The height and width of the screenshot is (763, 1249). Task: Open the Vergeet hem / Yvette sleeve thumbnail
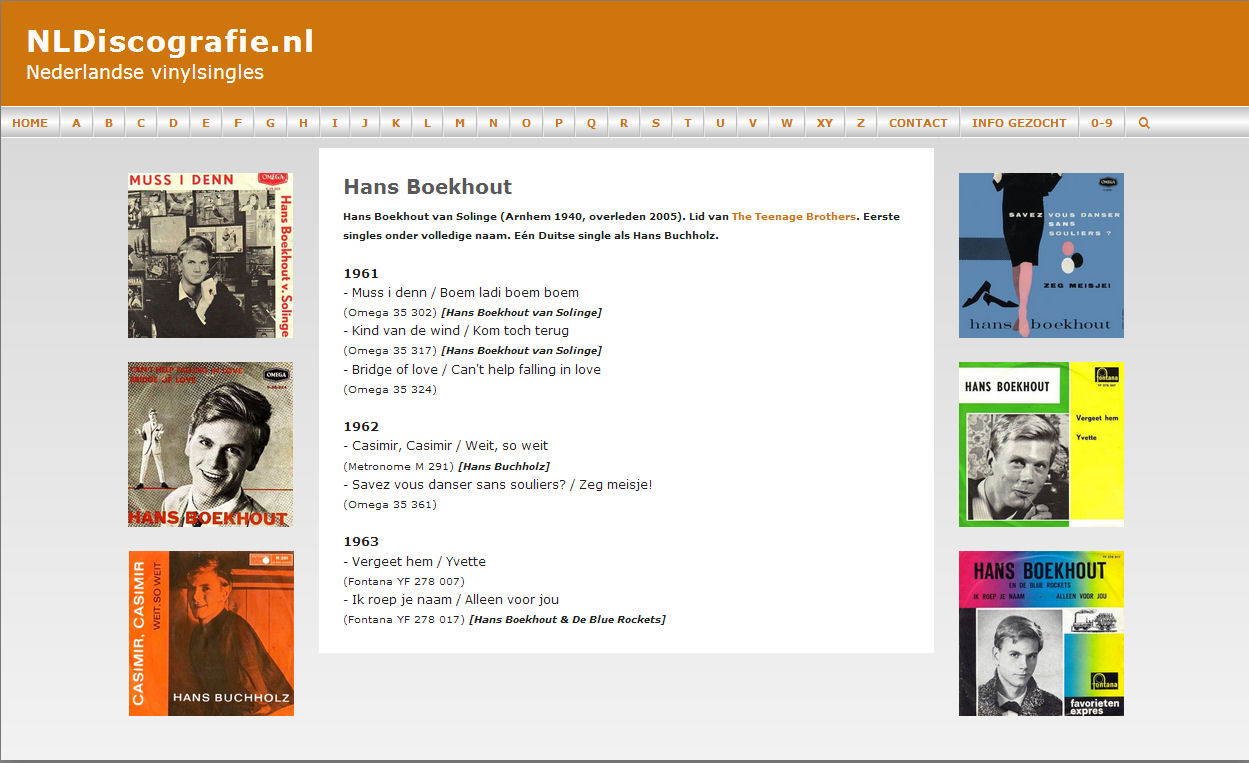point(1041,444)
